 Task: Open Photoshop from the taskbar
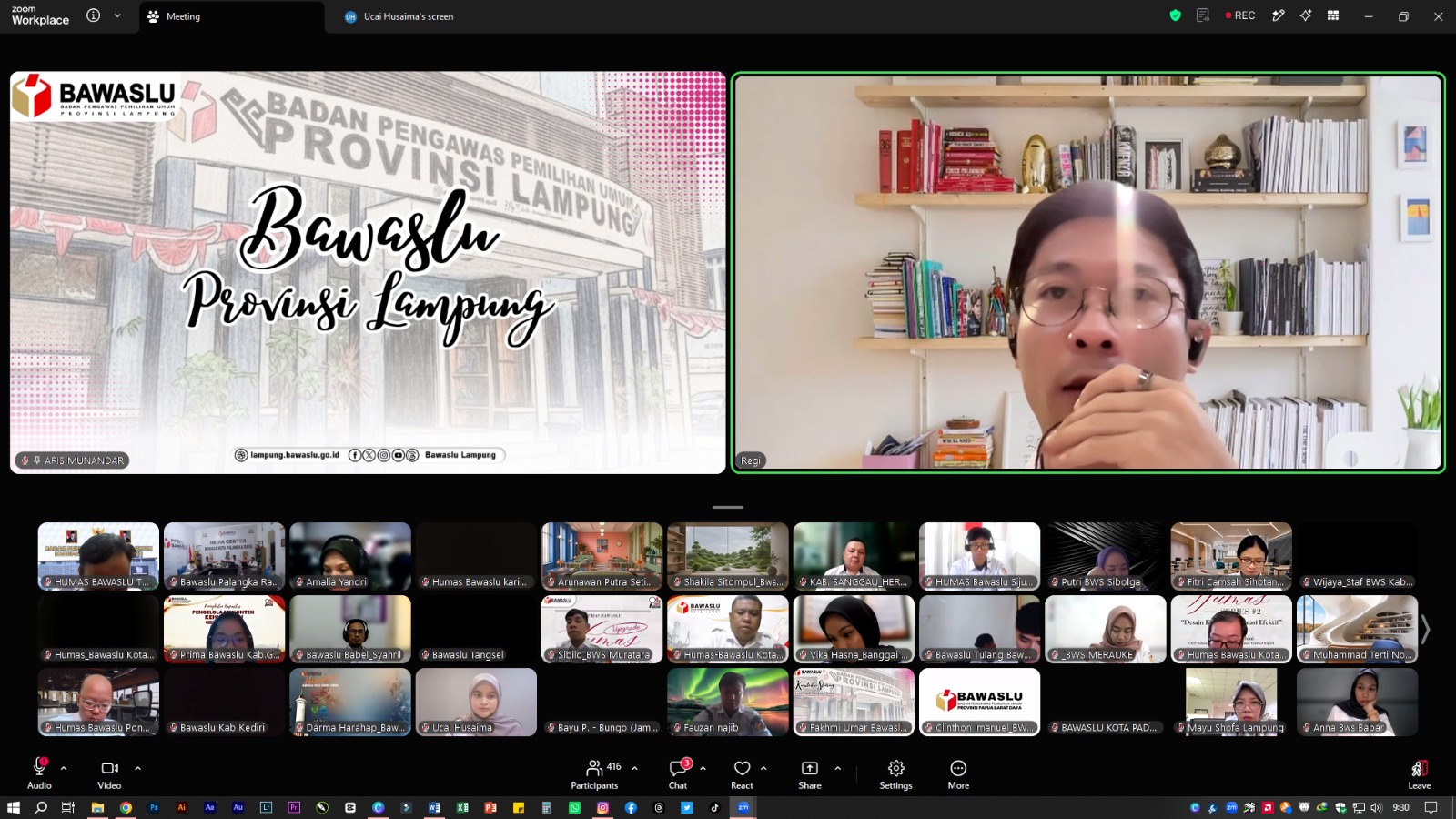(x=154, y=807)
